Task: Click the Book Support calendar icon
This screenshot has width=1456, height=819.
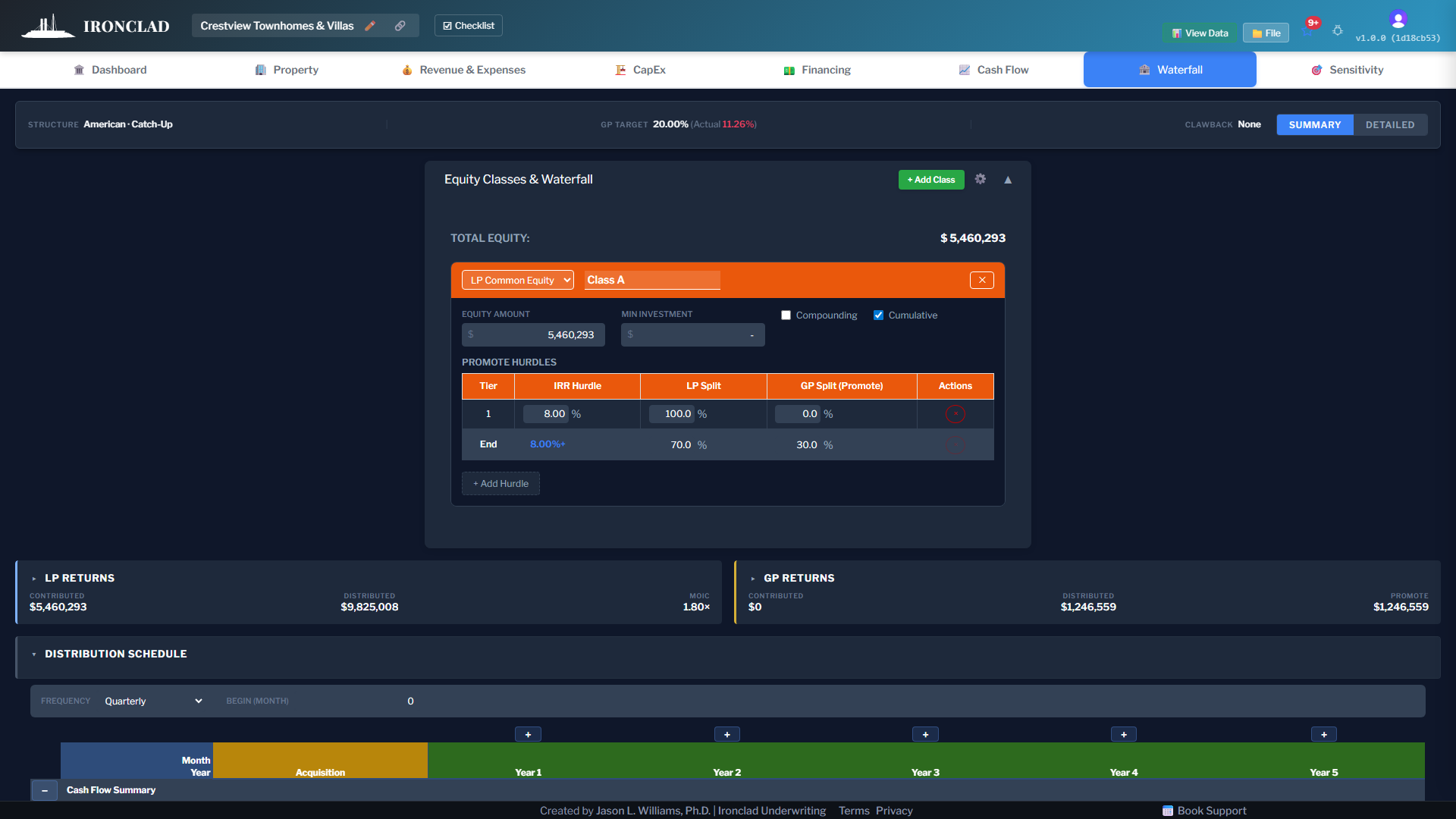Action: 1168,811
